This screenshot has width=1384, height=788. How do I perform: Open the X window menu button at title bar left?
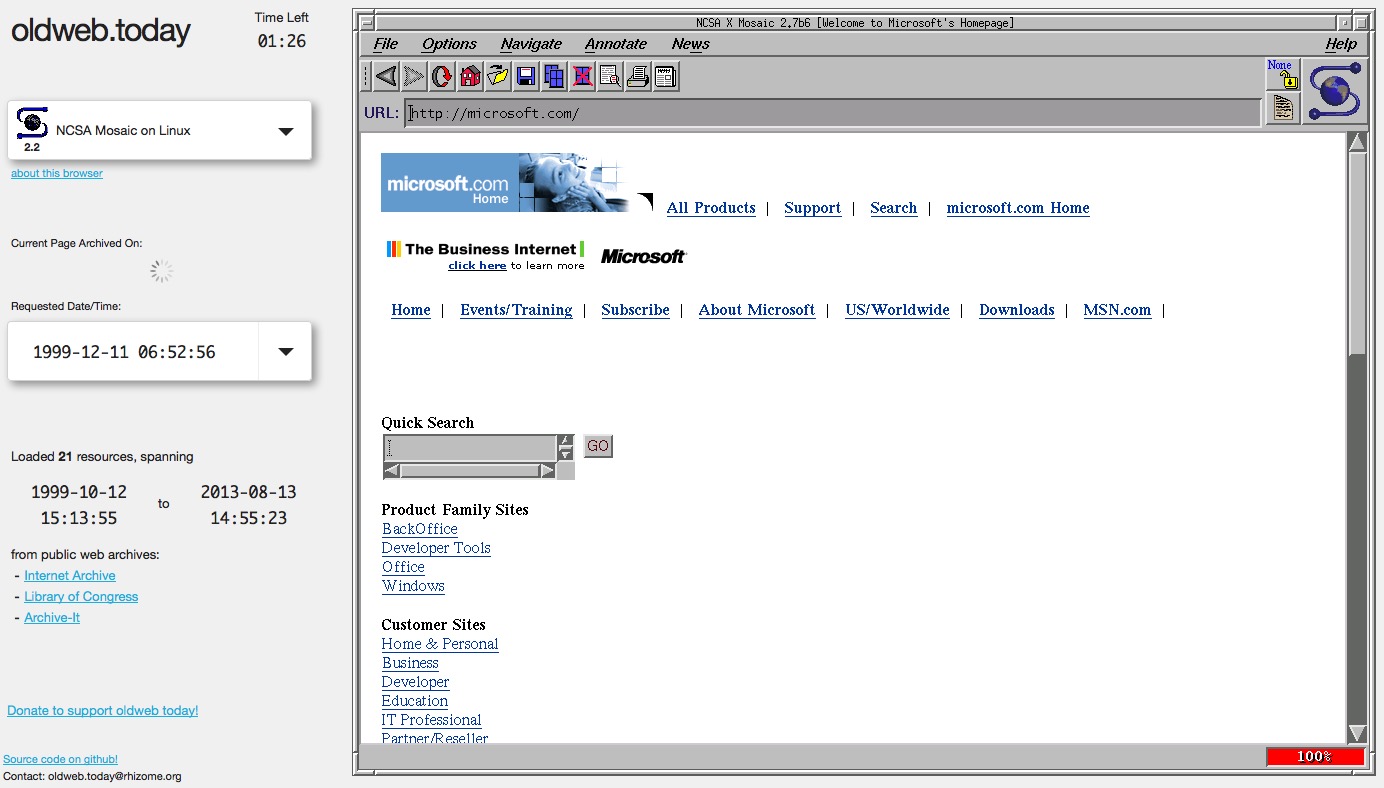coord(366,23)
